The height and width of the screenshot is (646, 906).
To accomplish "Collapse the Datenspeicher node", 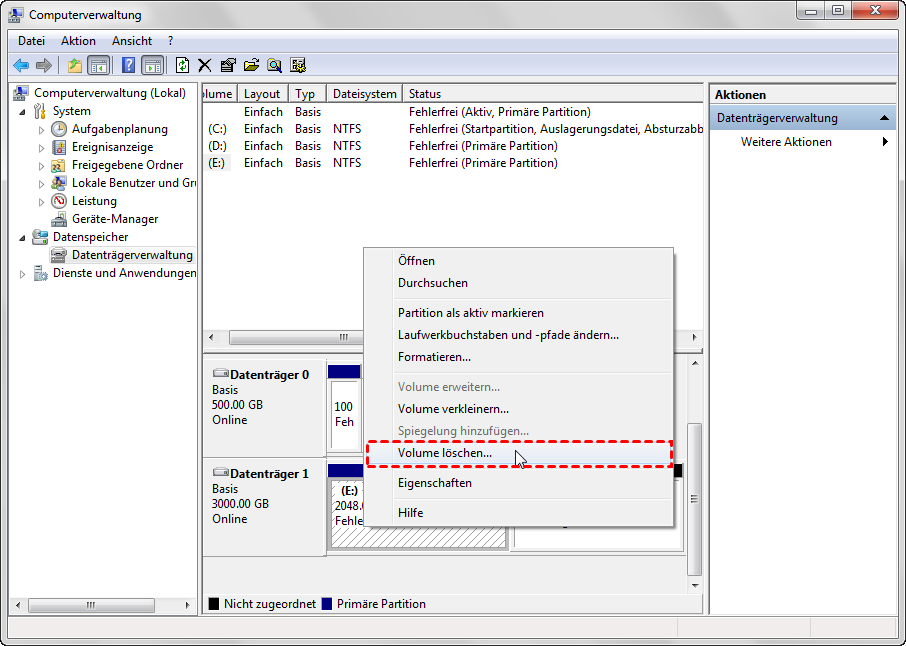I will [x=23, y=237].
